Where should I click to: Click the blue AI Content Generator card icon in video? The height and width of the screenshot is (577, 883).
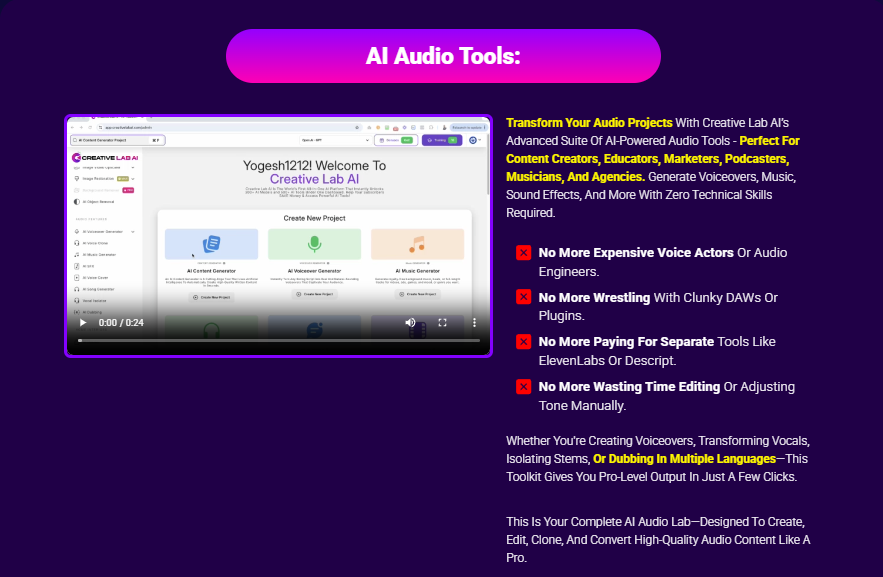coord(211,244)
